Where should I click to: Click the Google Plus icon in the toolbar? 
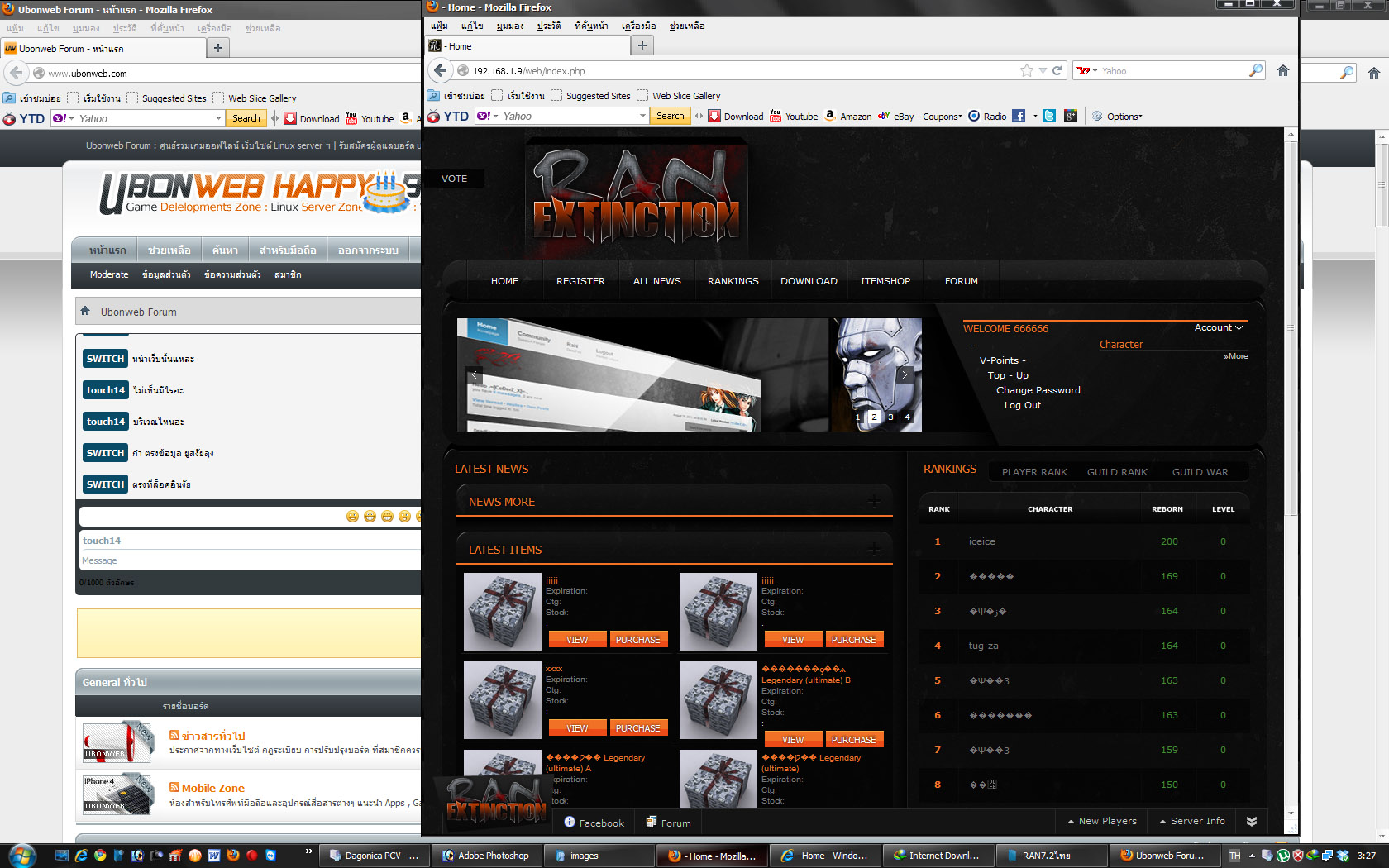1071,117
